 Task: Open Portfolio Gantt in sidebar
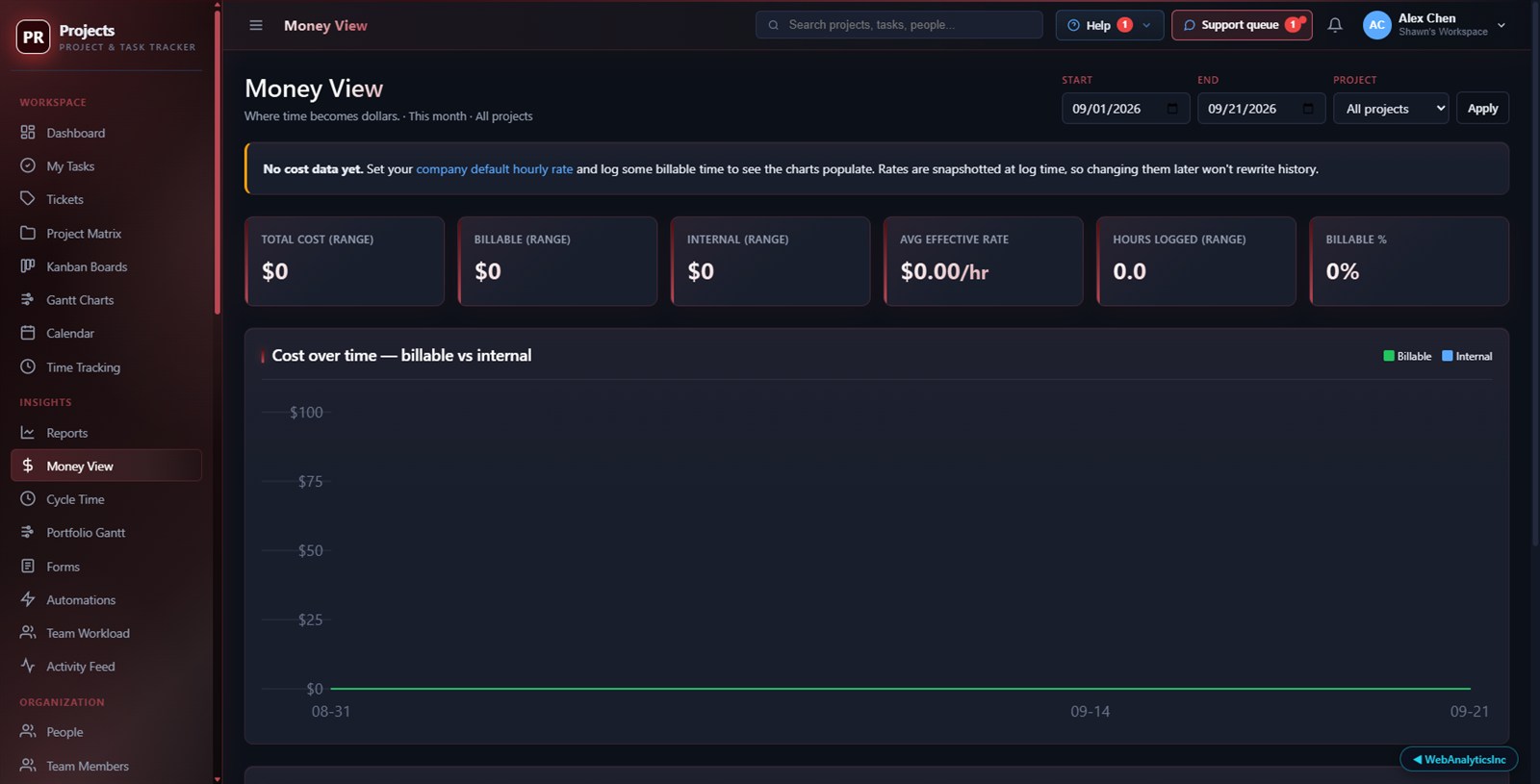pos(106,533)
